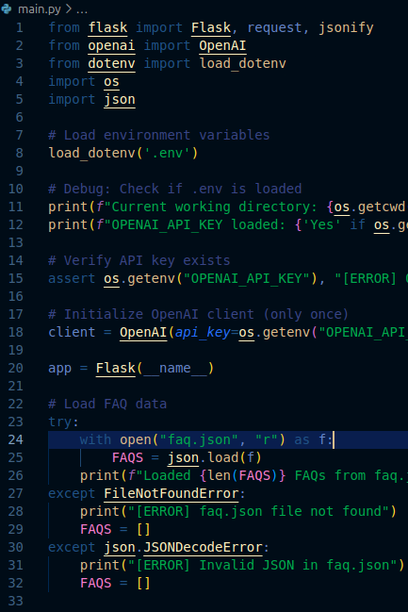The height and width of the screenshot is (612, 408).
Task: Click the Python file icon in breadcrumb
Action: pyautogui.click(x=6, y=9)
